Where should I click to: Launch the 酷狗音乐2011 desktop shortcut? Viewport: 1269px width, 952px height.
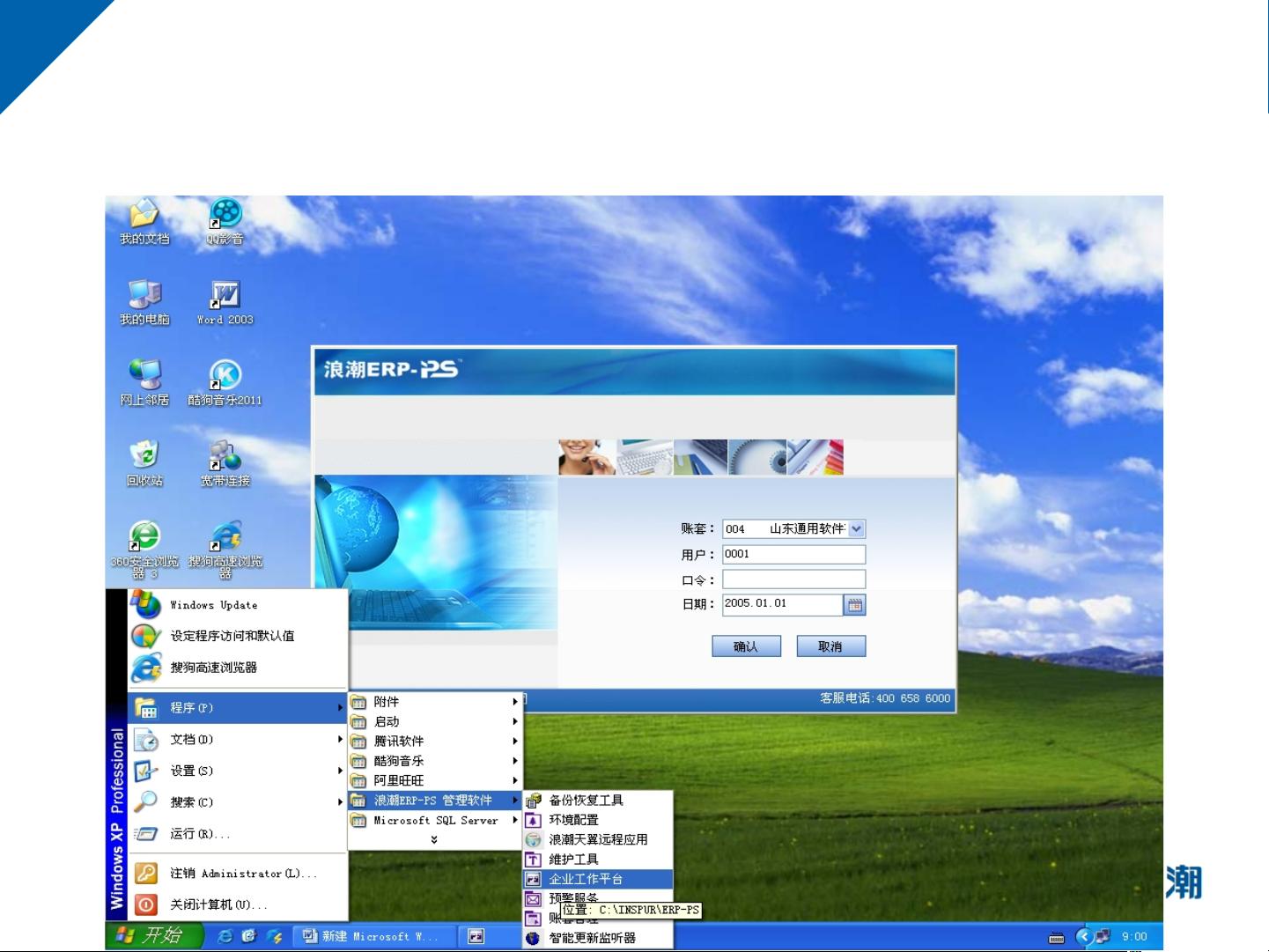(225, 382)
